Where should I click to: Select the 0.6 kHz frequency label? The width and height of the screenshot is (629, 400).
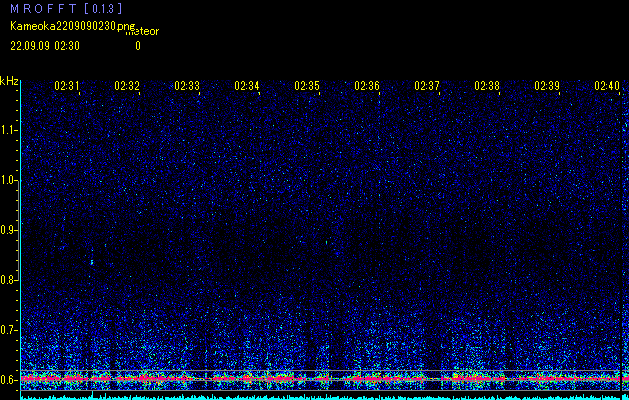click(9, 380)
